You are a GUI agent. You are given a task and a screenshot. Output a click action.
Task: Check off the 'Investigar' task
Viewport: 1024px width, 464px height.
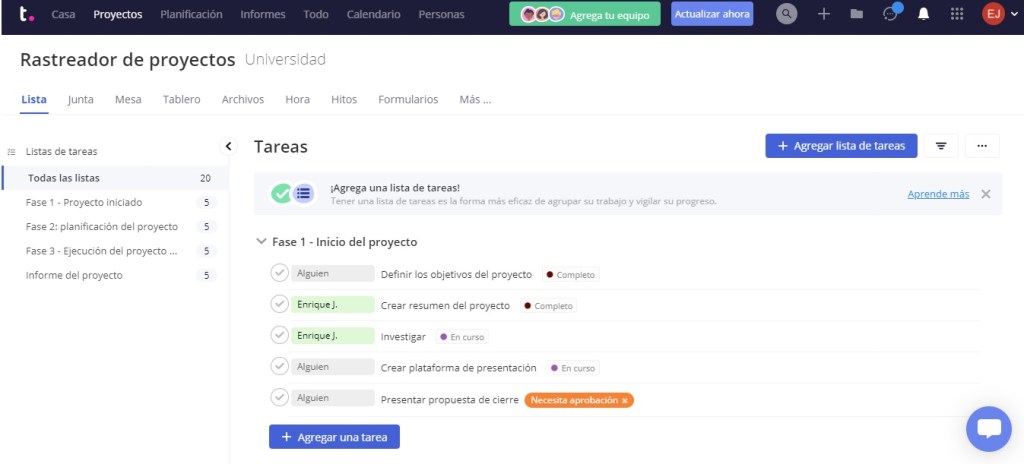[x=280, y=335]
